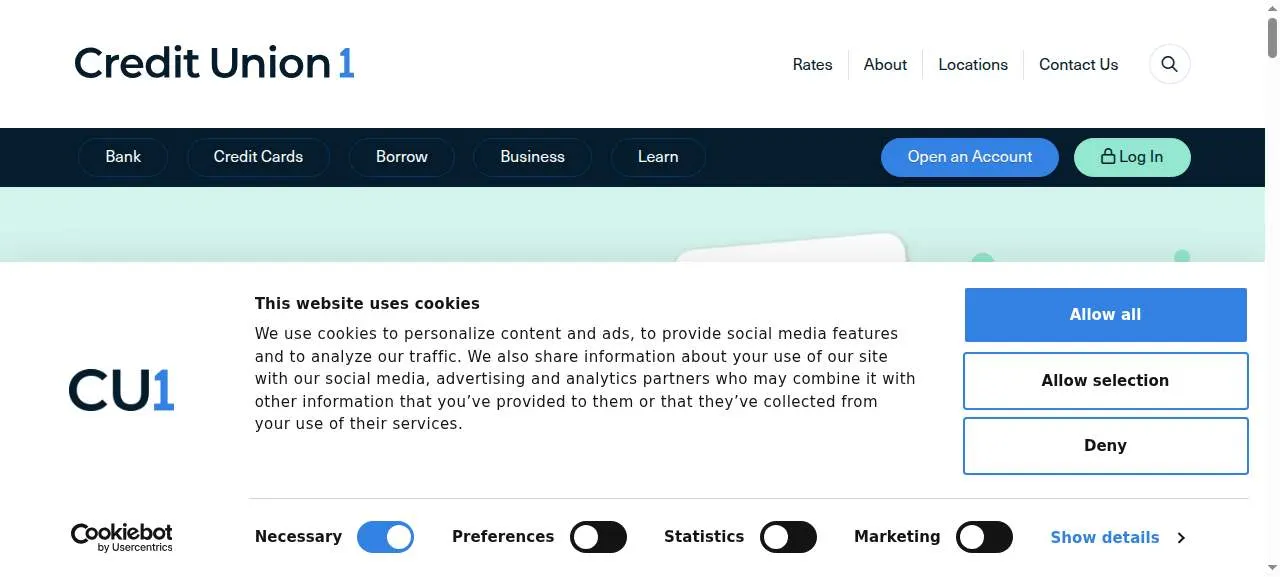Click the page vertical scrollbar thumb
Image resolution: width=1280 pixels, height=577 pixels.
tap(1272, 38)
